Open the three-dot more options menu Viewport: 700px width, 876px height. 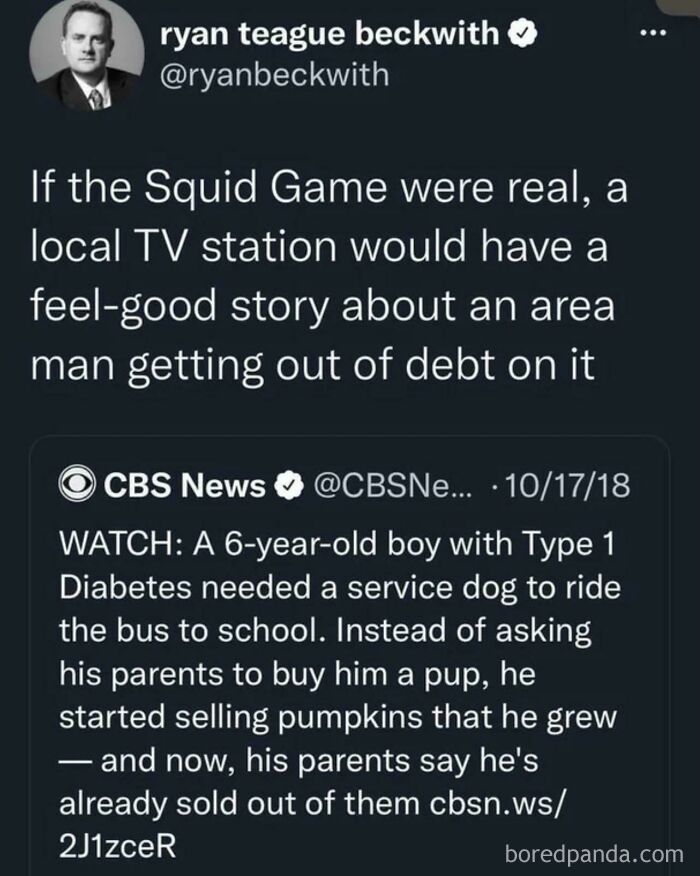(653, 34)
